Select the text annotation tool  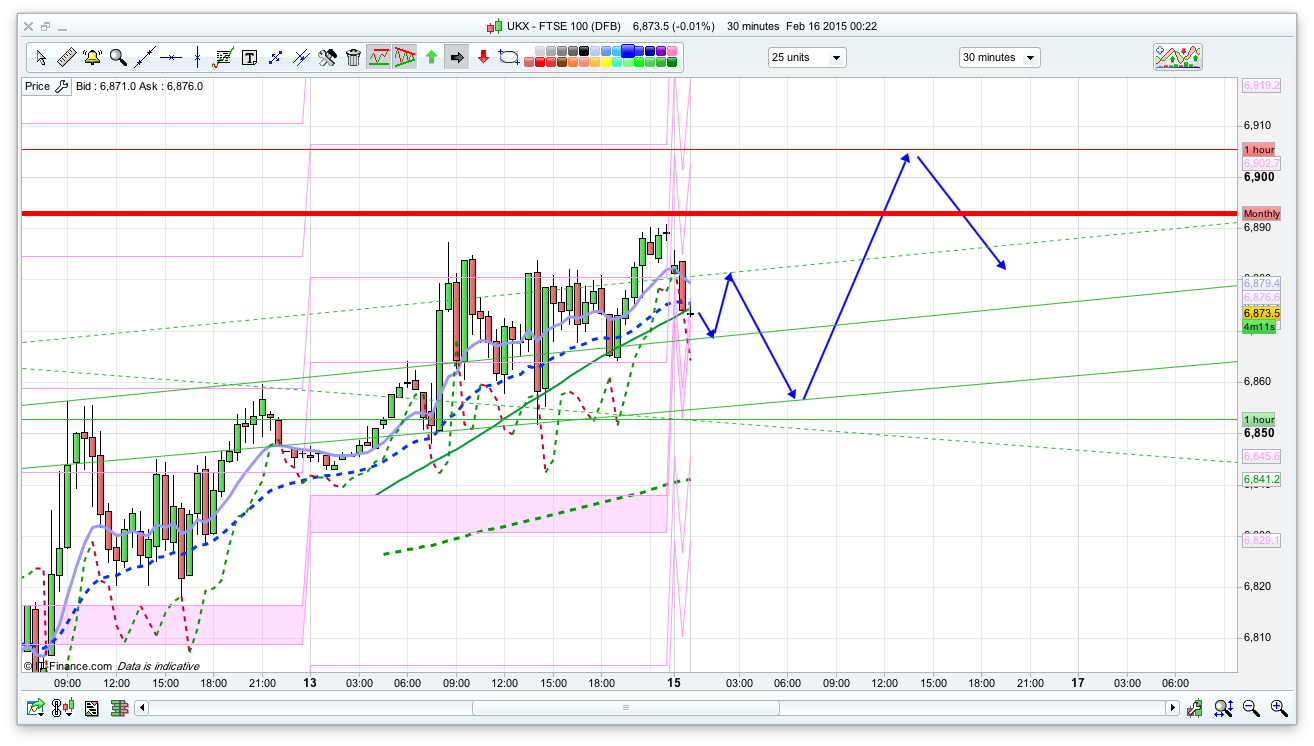click(249, 57)
